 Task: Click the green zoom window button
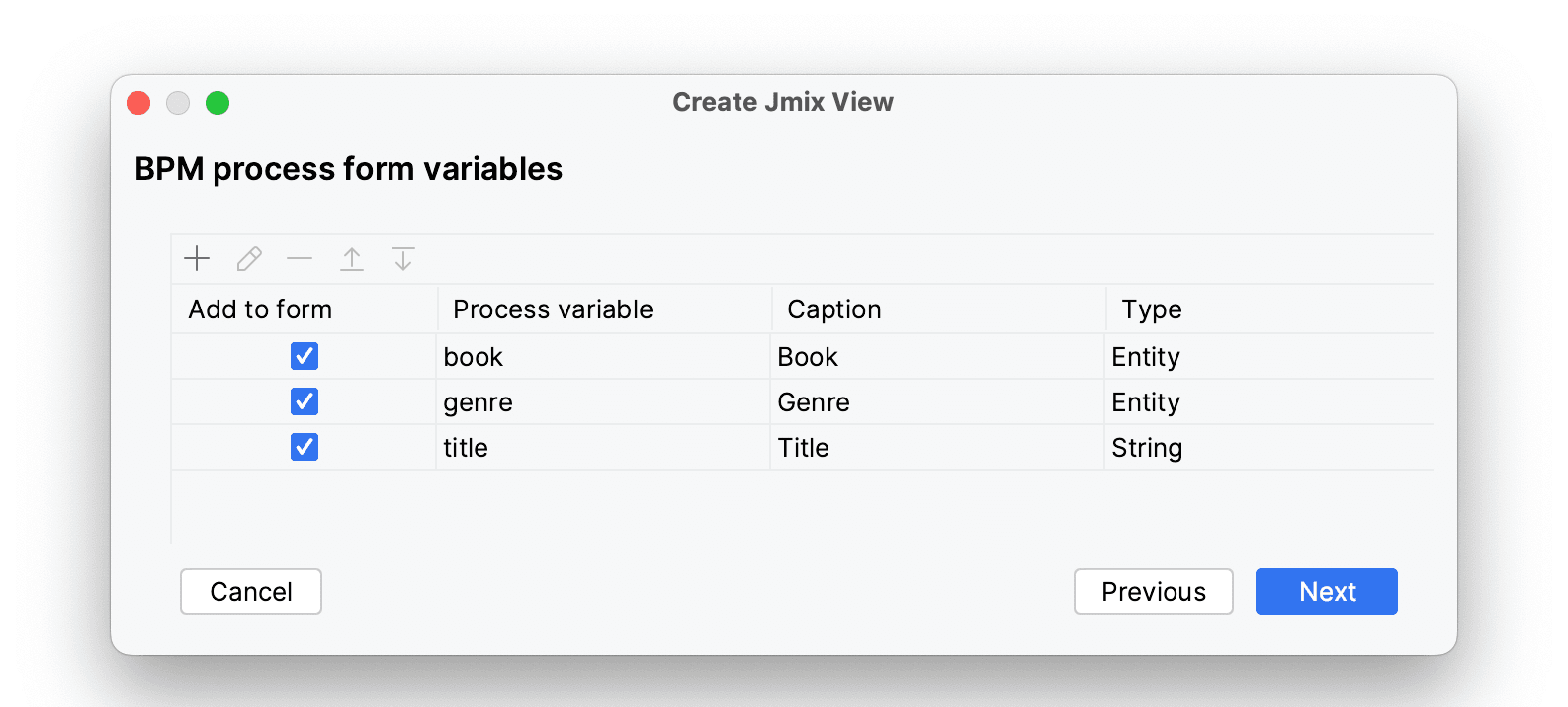click(x=218, y=103)
